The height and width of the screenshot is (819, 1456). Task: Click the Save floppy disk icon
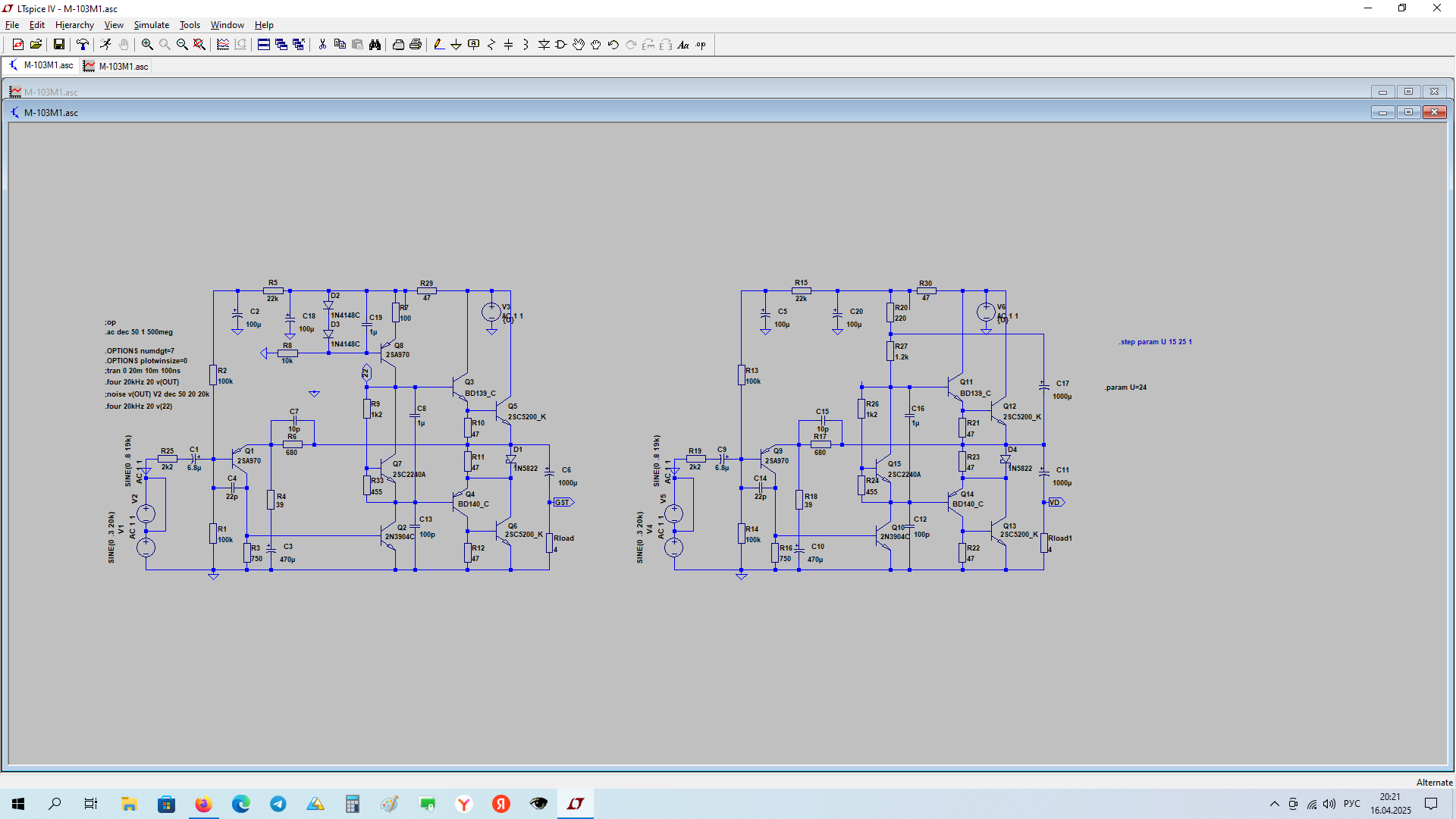pos(58,45)
